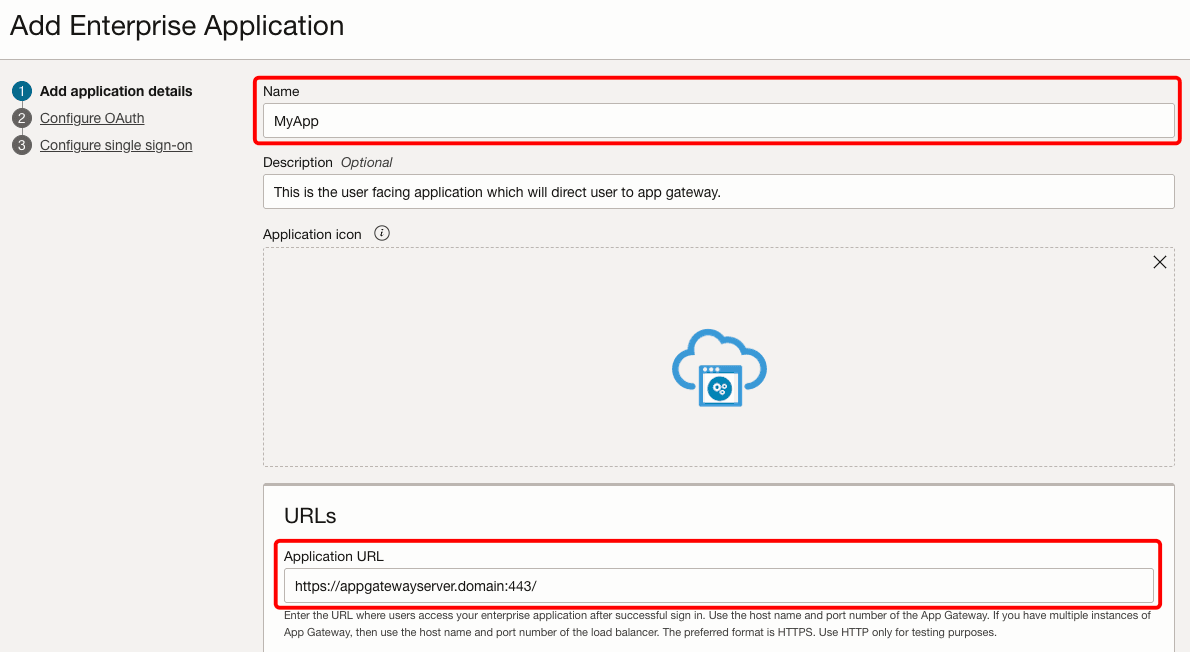1190x652 pixels.
Task: Select step 1 circle indicator
Action: 22,91
